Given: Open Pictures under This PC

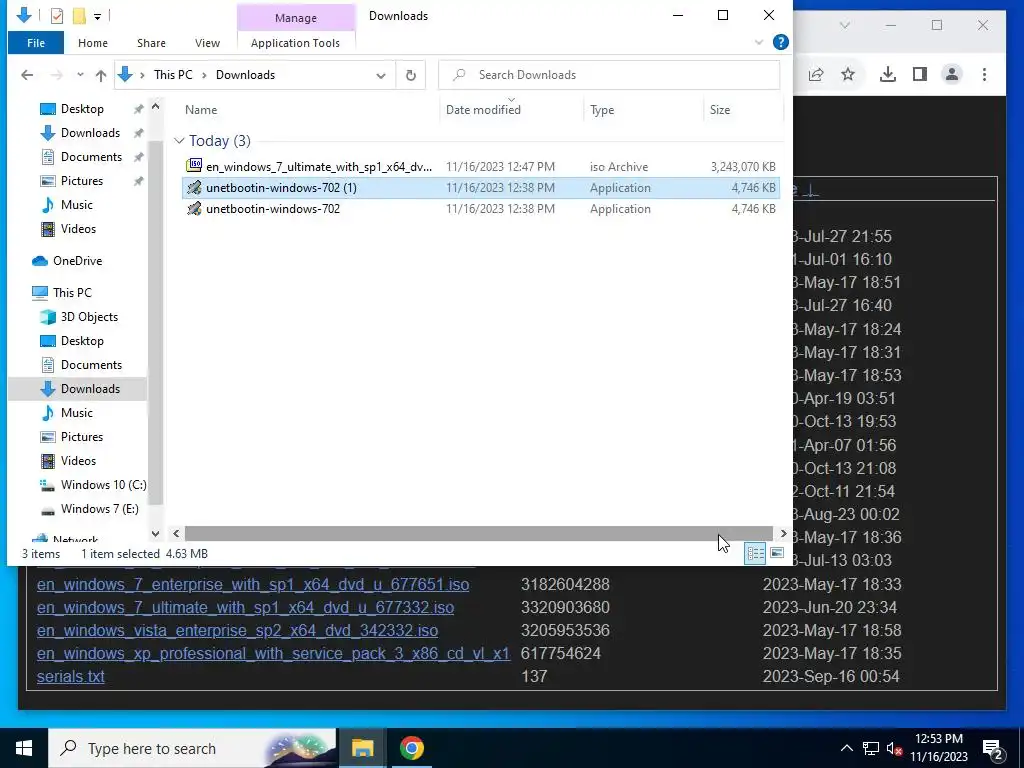Looking at the screenshot, I should [x=82, y=437].
